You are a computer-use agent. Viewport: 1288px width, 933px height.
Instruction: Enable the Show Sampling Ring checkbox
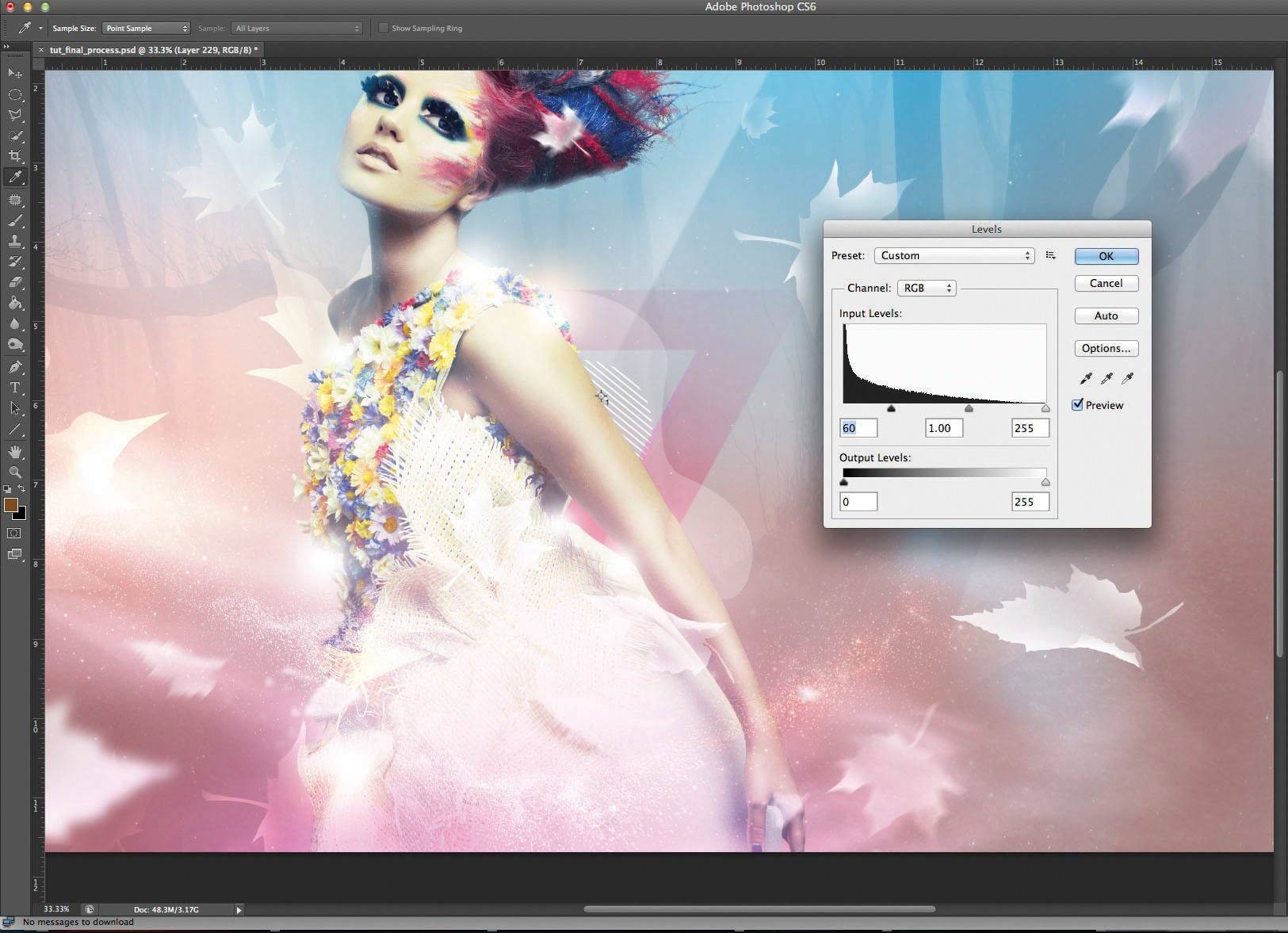384,28
